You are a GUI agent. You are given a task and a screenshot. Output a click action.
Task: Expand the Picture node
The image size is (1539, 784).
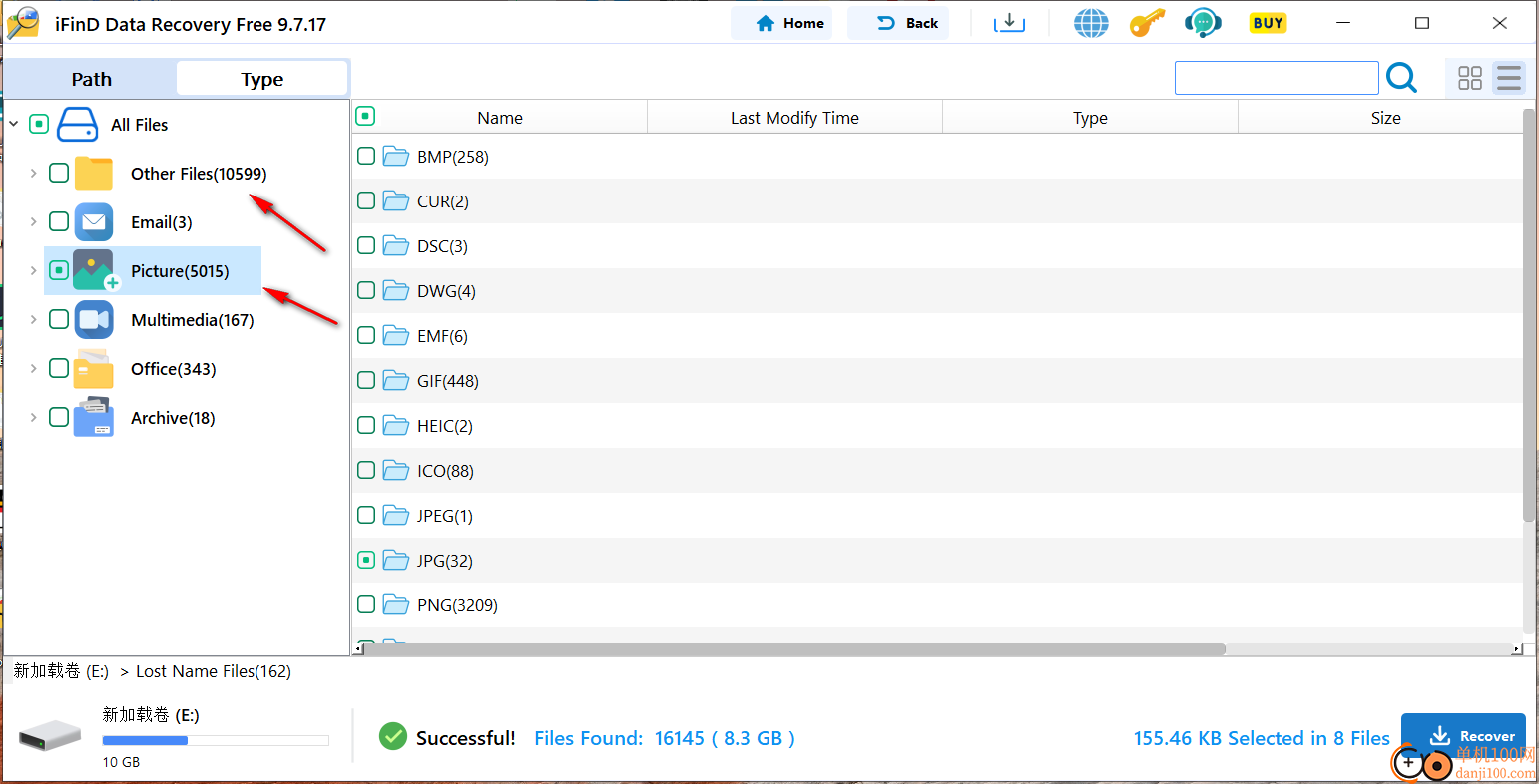point(33,270)
